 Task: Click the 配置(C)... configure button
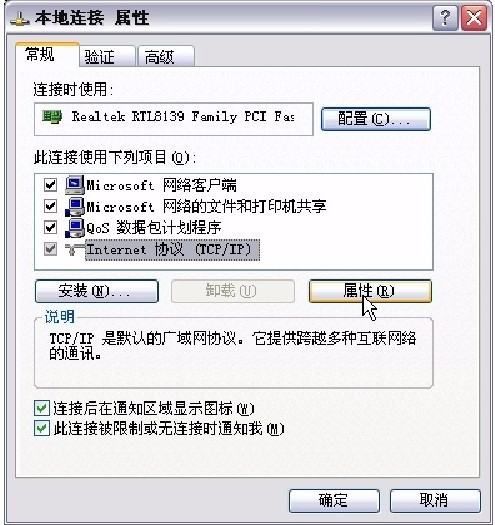tap(375, 119)
